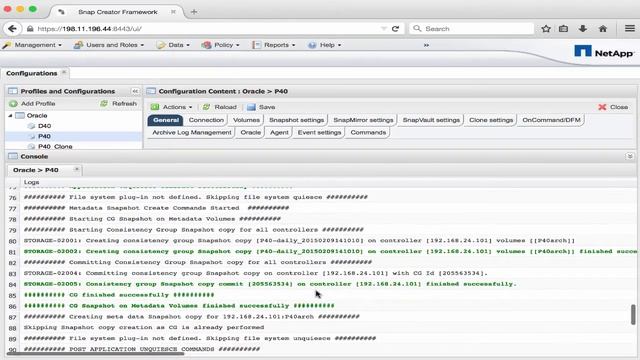This screenshot has height=360, width=640.
Task: Open the Data menu
Action: click(x=173, y=45)
